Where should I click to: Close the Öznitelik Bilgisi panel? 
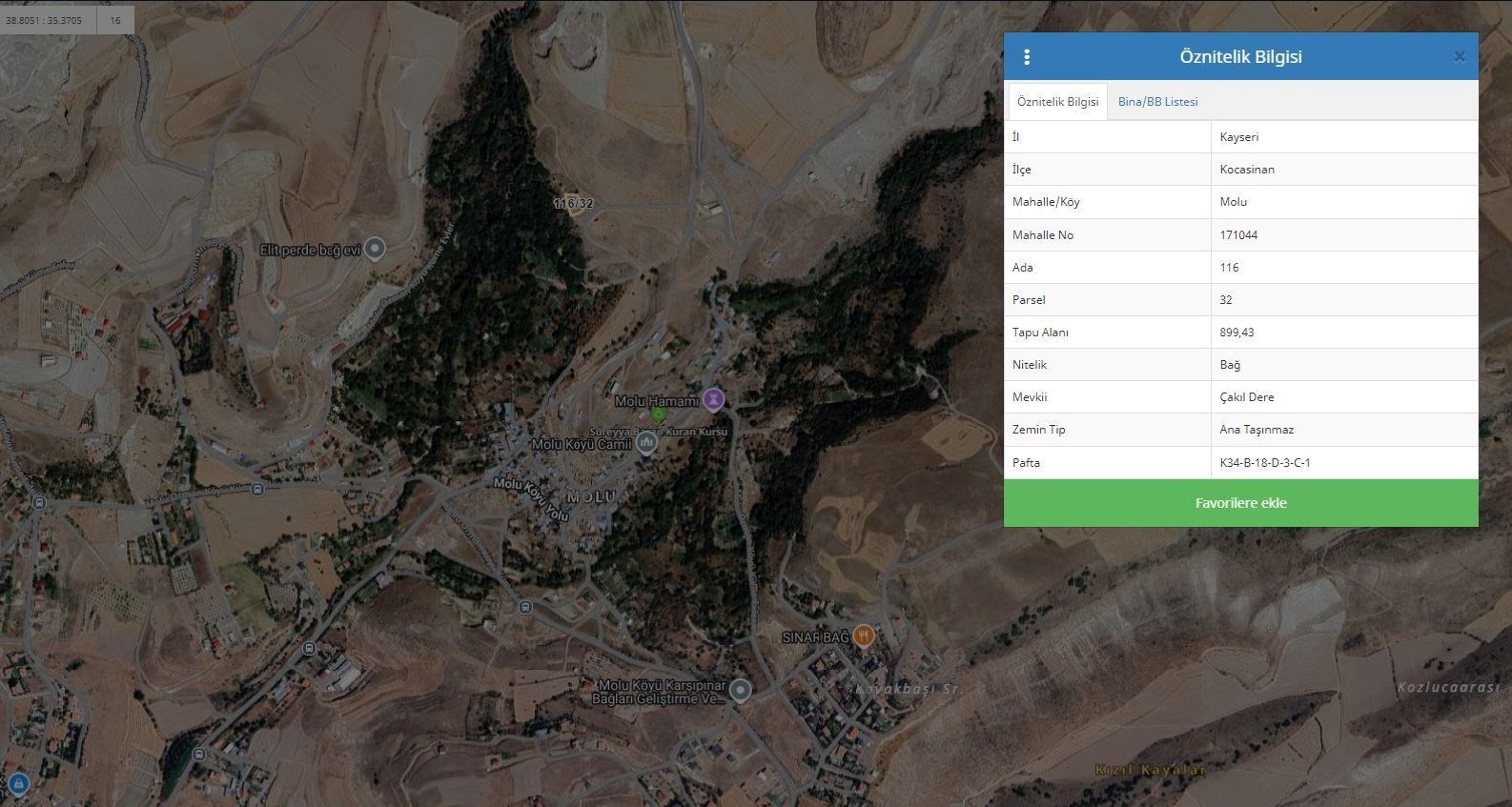1459,57
